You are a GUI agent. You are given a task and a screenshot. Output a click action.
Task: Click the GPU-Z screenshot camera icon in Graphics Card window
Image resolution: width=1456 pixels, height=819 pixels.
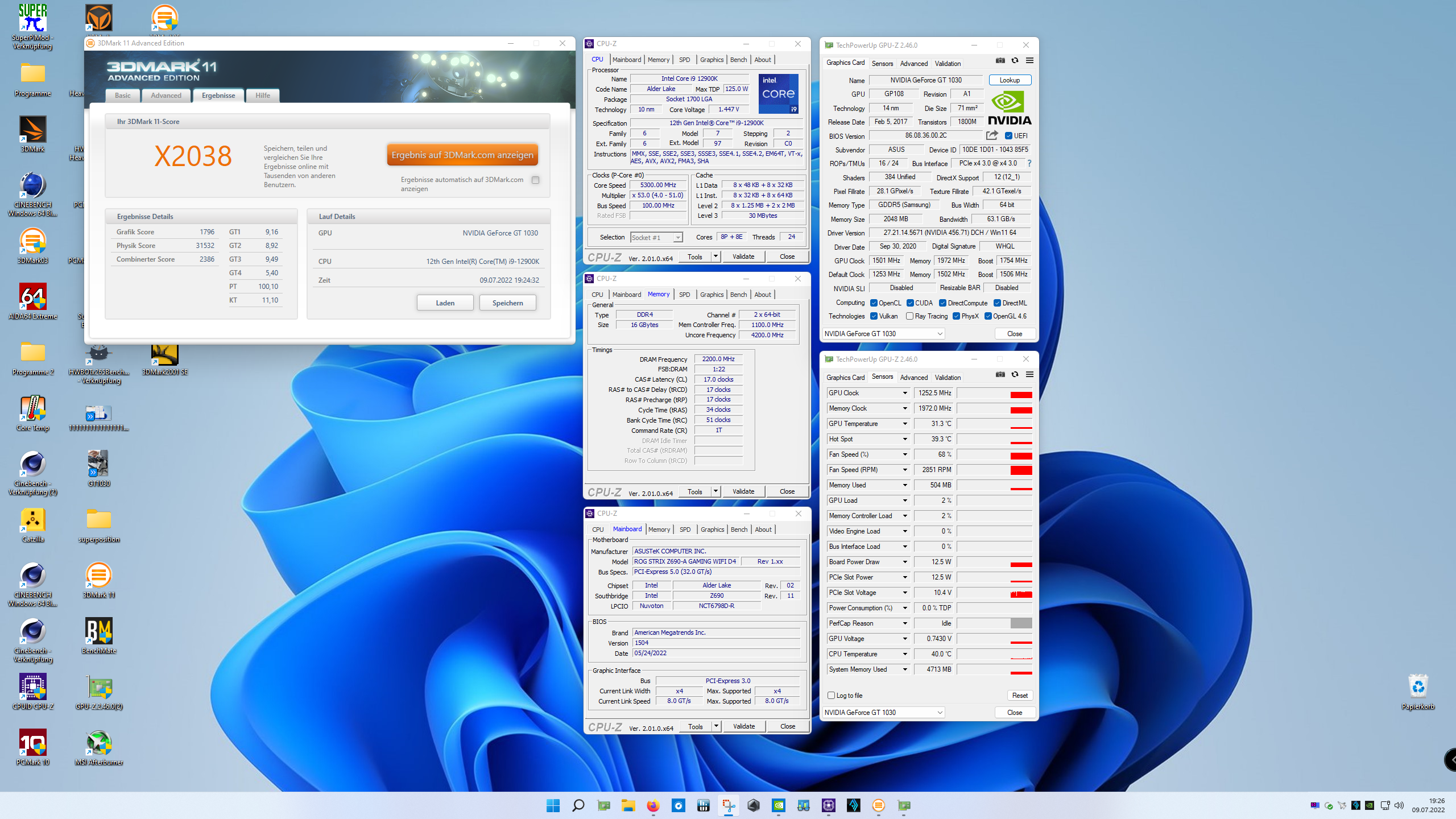point(1000,61)
